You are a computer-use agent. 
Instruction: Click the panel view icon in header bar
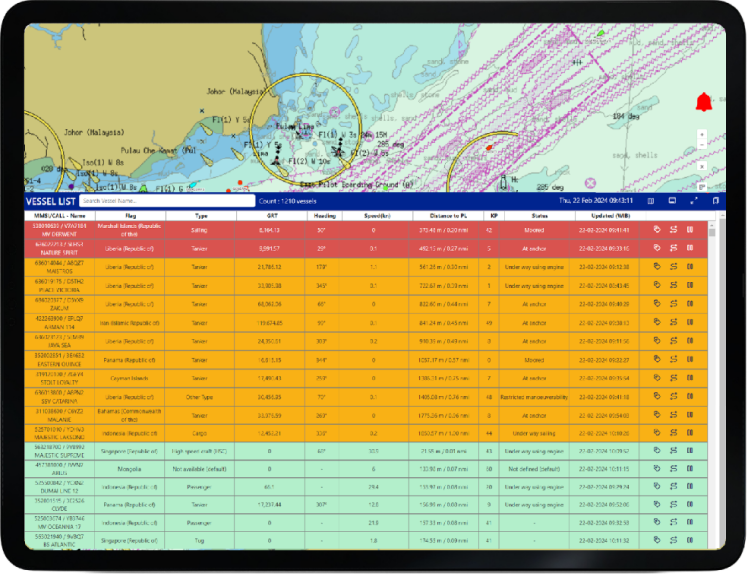[x=673, y=201]
